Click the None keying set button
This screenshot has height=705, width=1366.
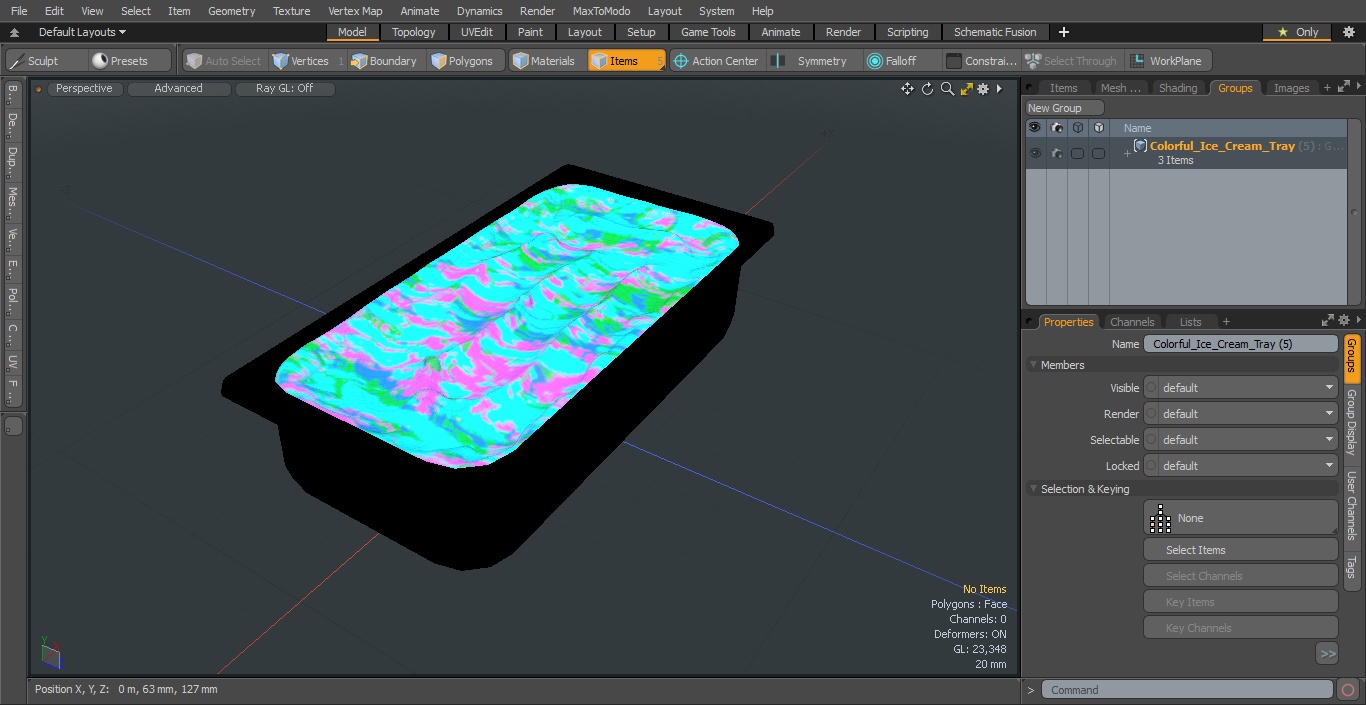(1240, 518)
